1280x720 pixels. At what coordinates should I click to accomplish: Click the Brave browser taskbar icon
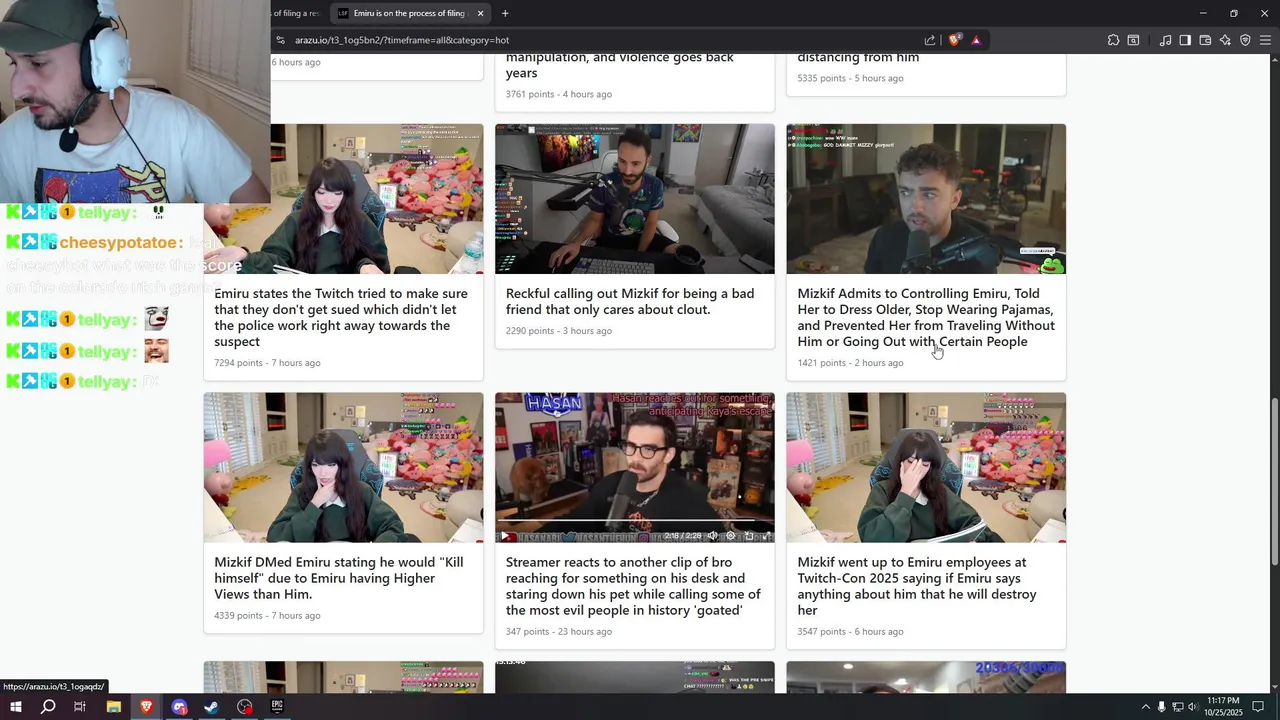coord(146,707)
